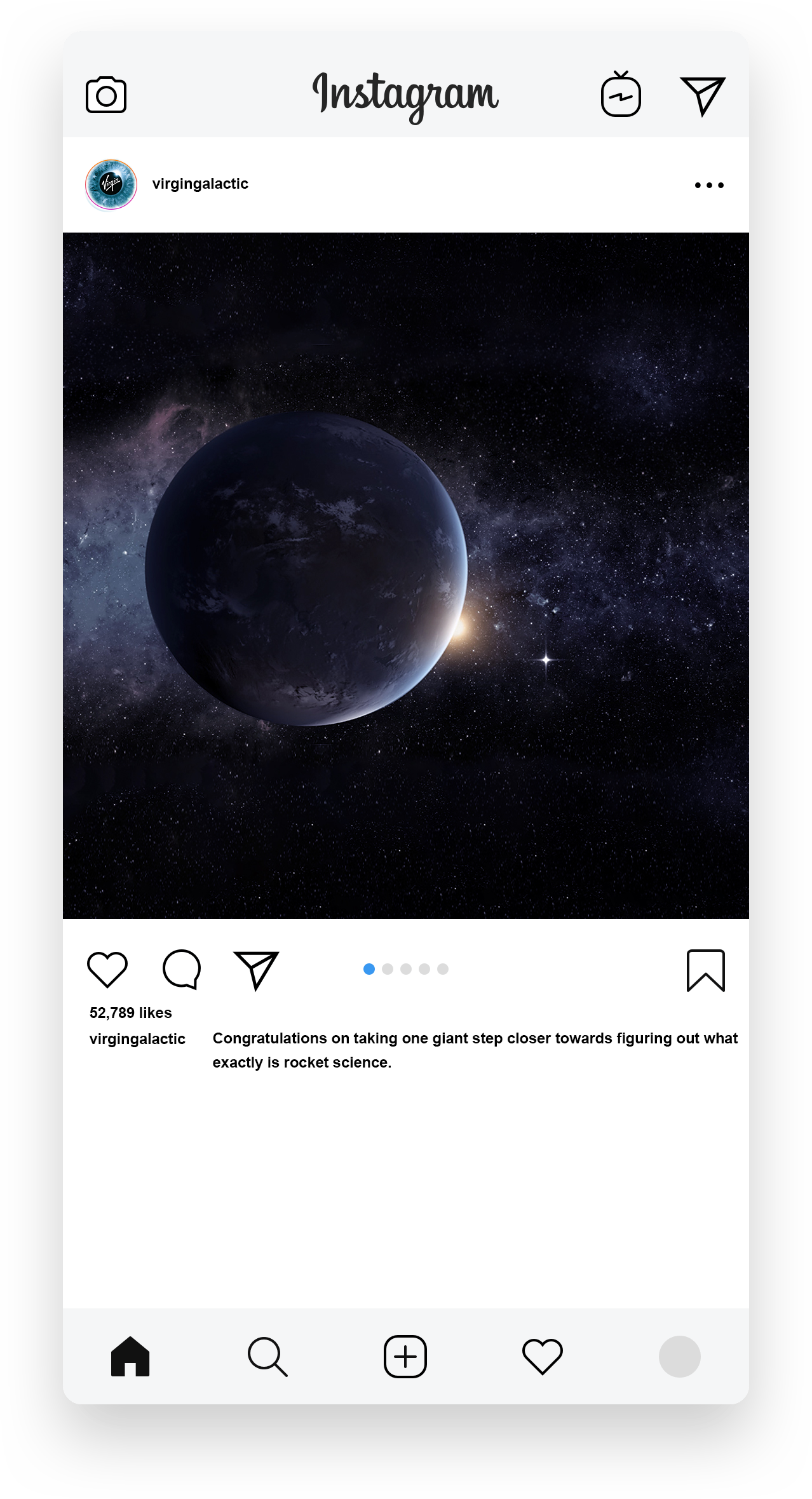Image resolution: width=812 pixels, height=1499 pixels.
Task: Open Search tab magnifier icon
Action: click(x=267, y=1357)
